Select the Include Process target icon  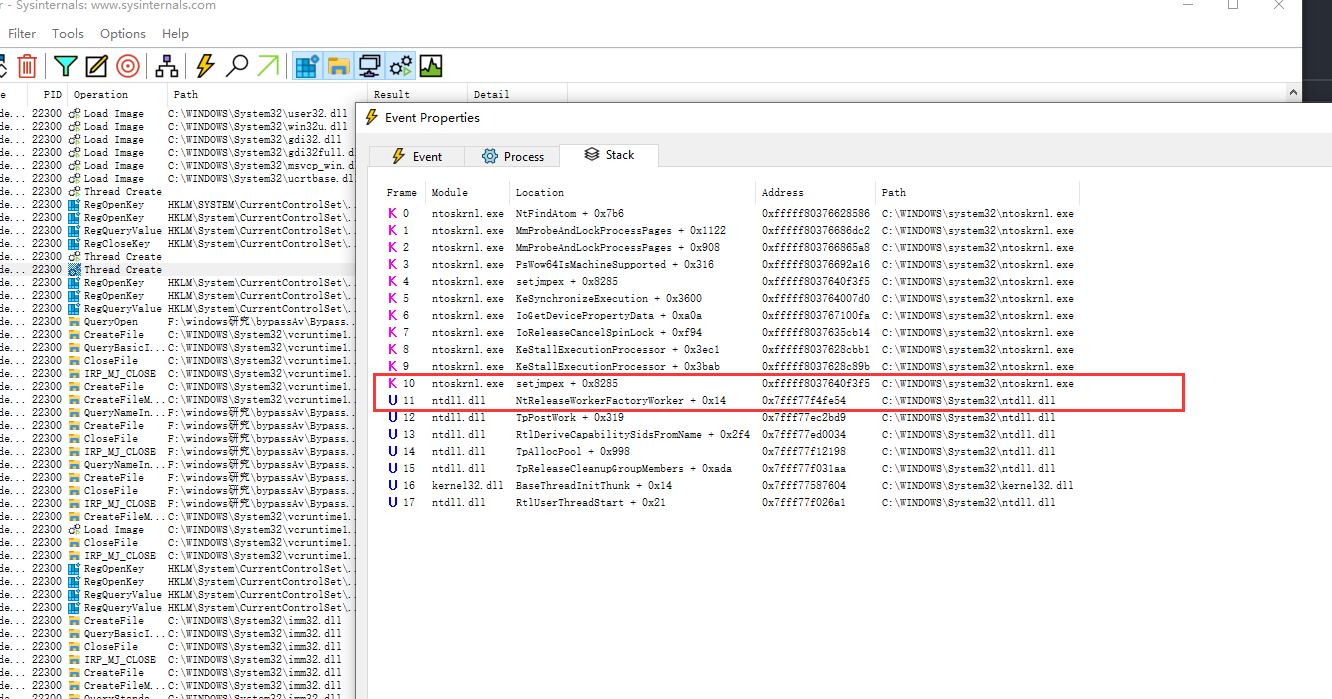click(x=128, y=67)
